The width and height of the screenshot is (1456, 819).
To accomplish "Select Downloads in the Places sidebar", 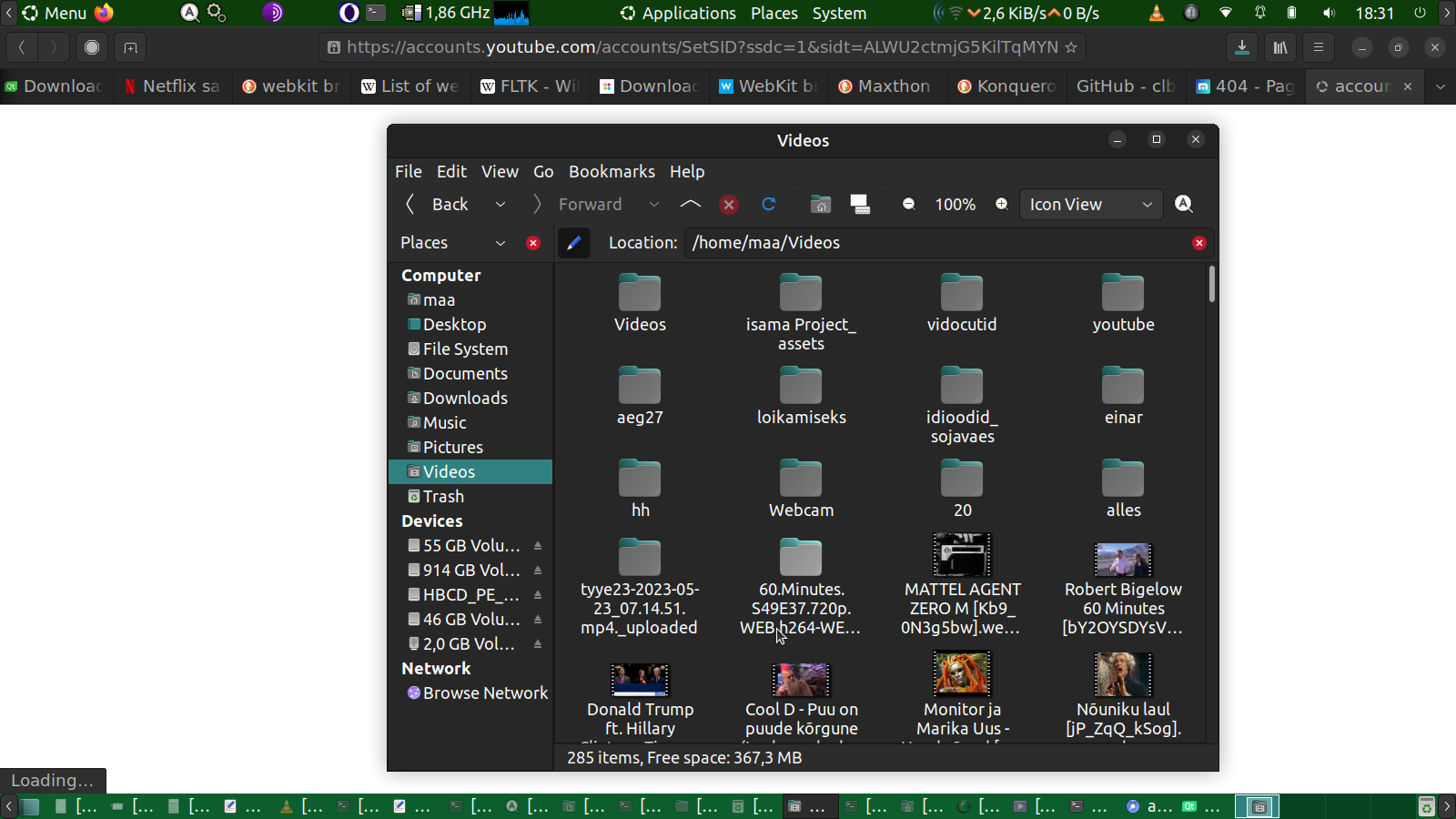I will pyautogui.click(x=465, y=399).
